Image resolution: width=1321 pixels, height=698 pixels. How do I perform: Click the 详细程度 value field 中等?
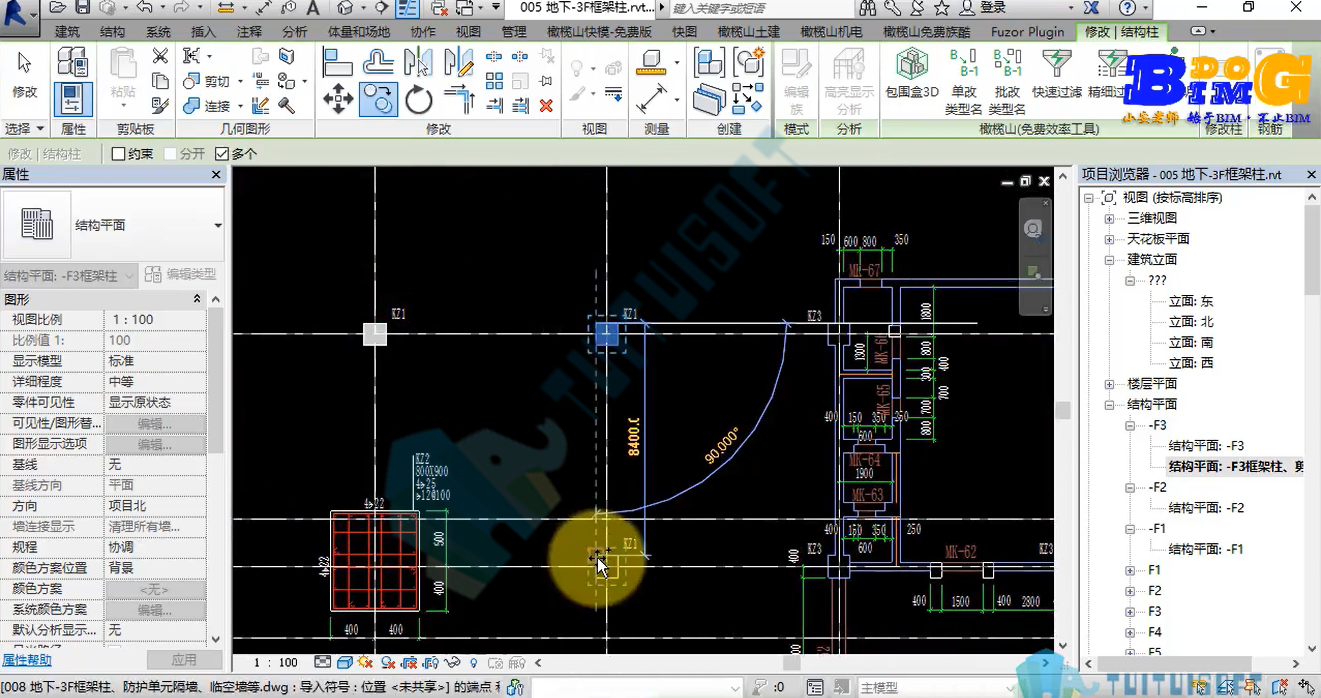click(155, 382)
